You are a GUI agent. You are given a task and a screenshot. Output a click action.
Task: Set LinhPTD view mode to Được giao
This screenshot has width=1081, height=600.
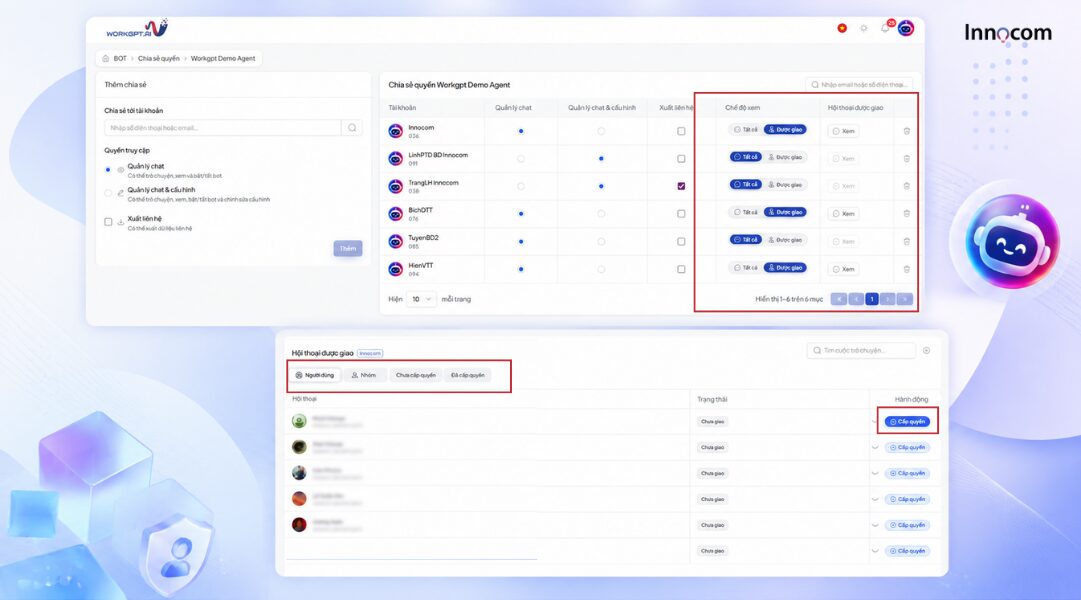(x=785, y=157)
